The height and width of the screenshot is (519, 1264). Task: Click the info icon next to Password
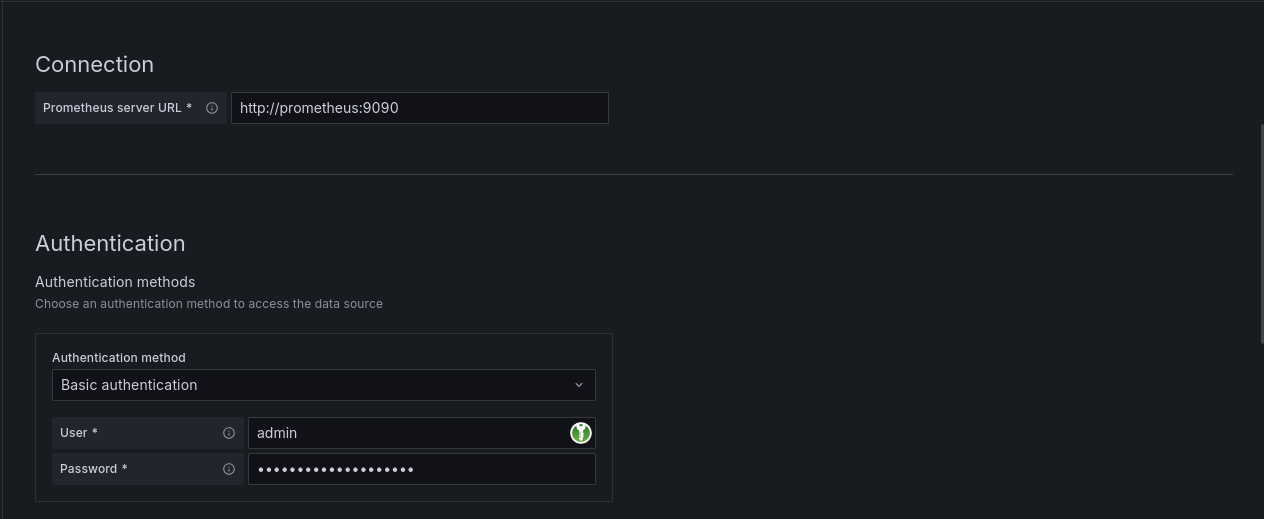[229, 469]
